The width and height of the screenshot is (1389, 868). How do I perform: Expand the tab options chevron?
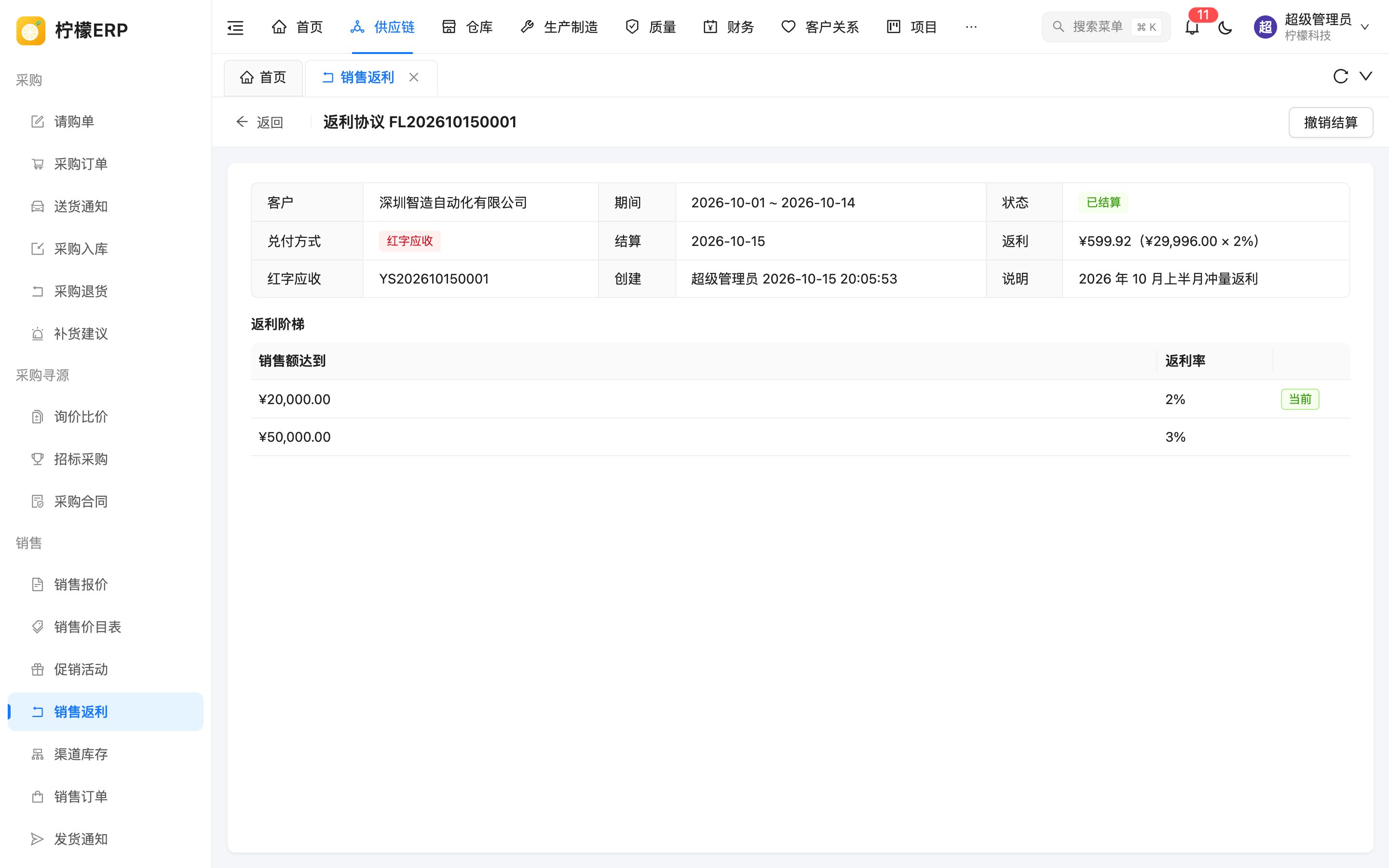1366,76
